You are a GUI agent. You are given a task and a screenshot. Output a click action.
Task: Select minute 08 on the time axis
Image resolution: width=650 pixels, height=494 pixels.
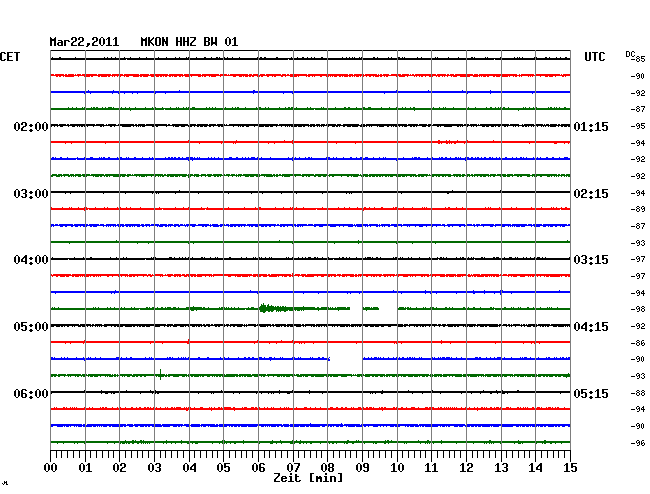click(327, 468)
